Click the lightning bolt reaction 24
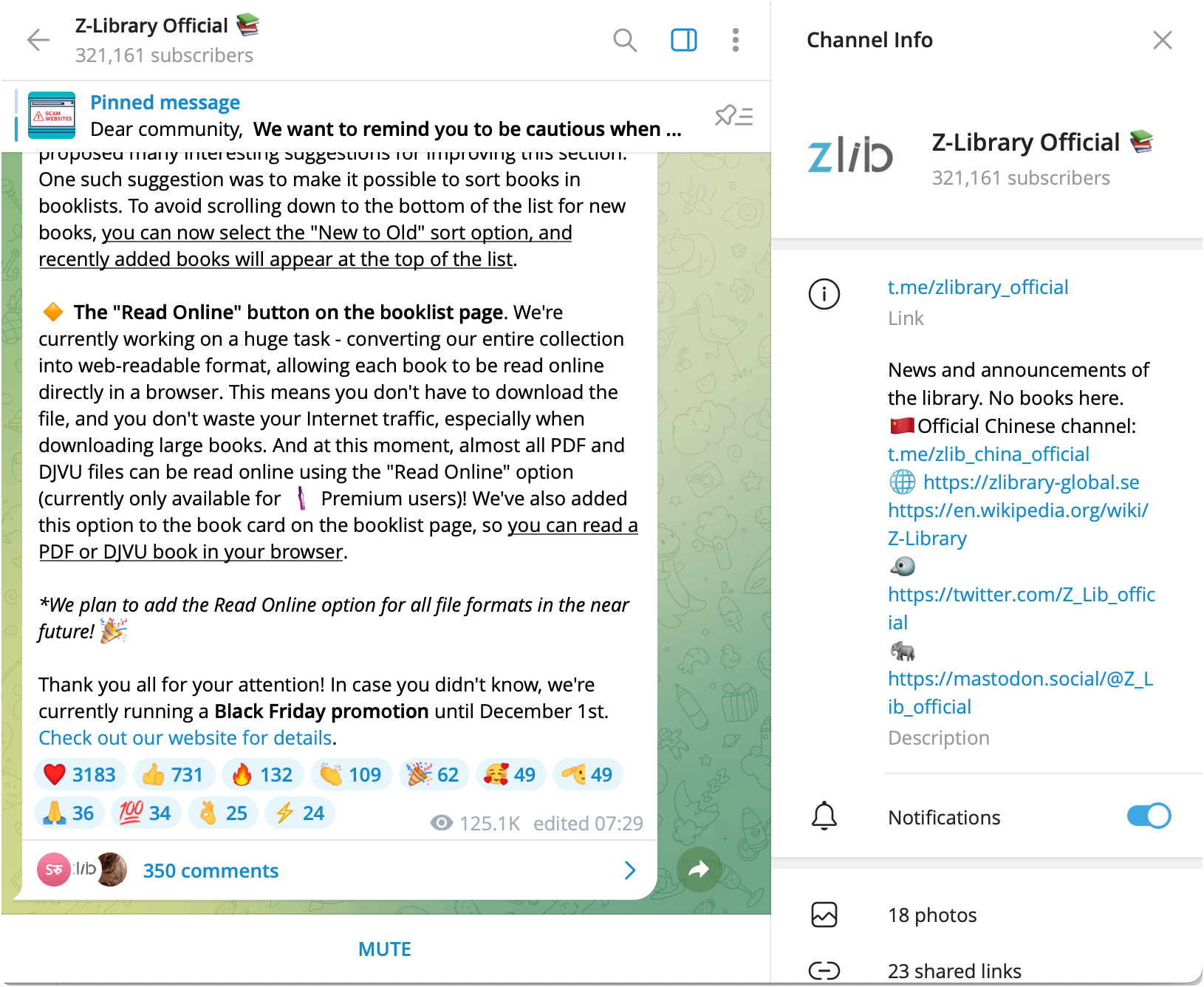Screen dimensions: 1204x987 click(x=301, y=813)
